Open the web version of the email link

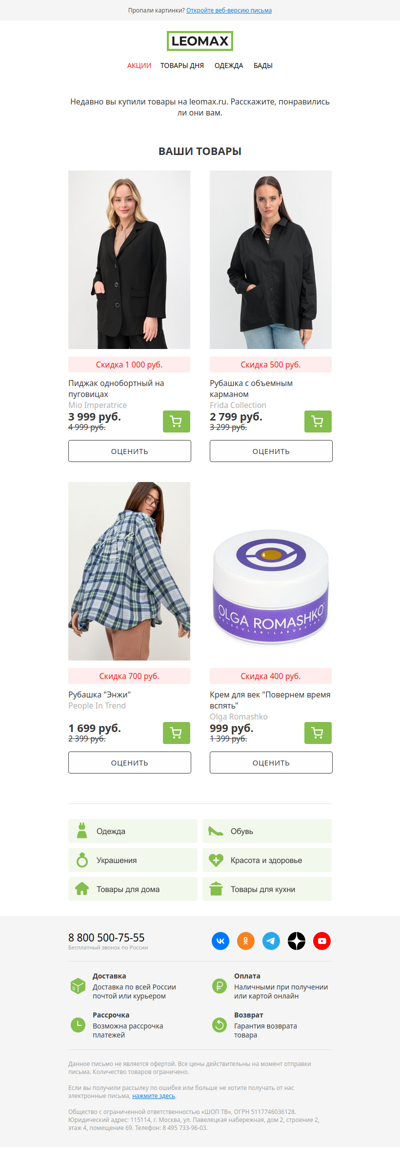point(229,10)
